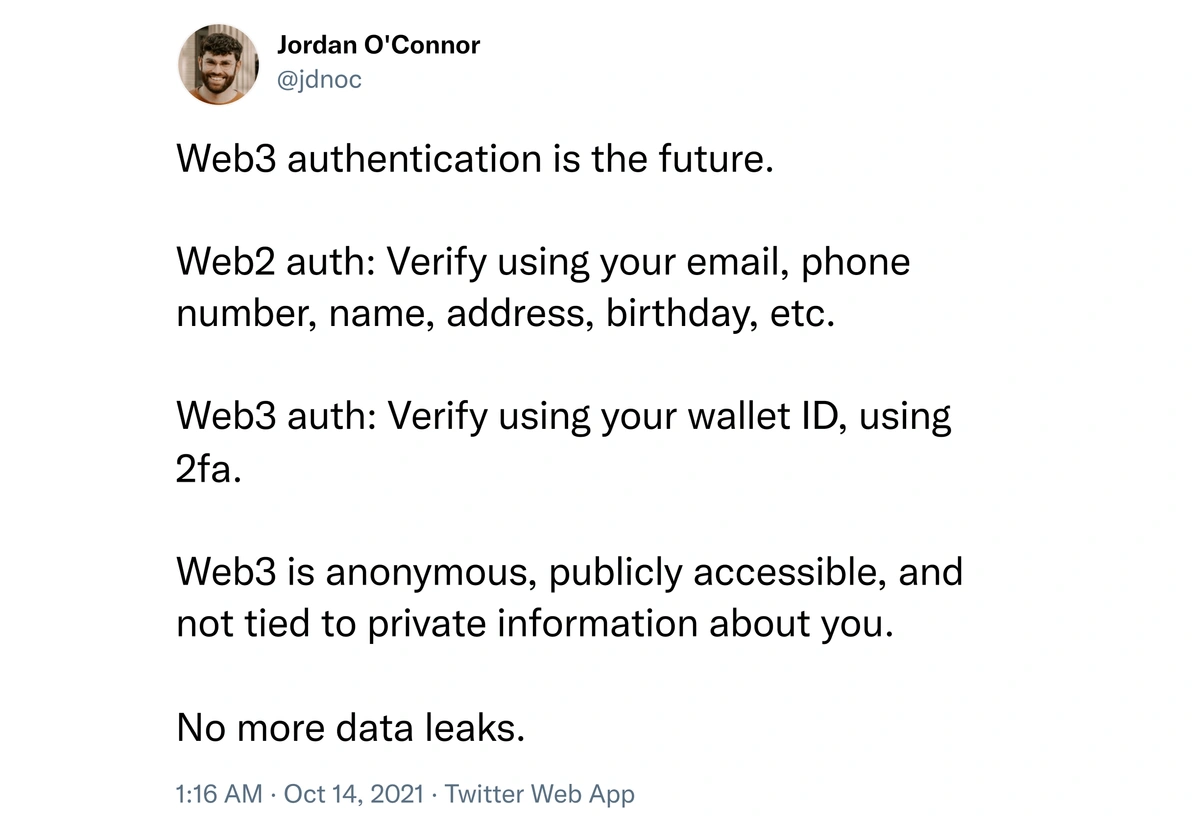The image size is (1200, 819).
Task: Click the @jdnoc handle
Action: 318,80
